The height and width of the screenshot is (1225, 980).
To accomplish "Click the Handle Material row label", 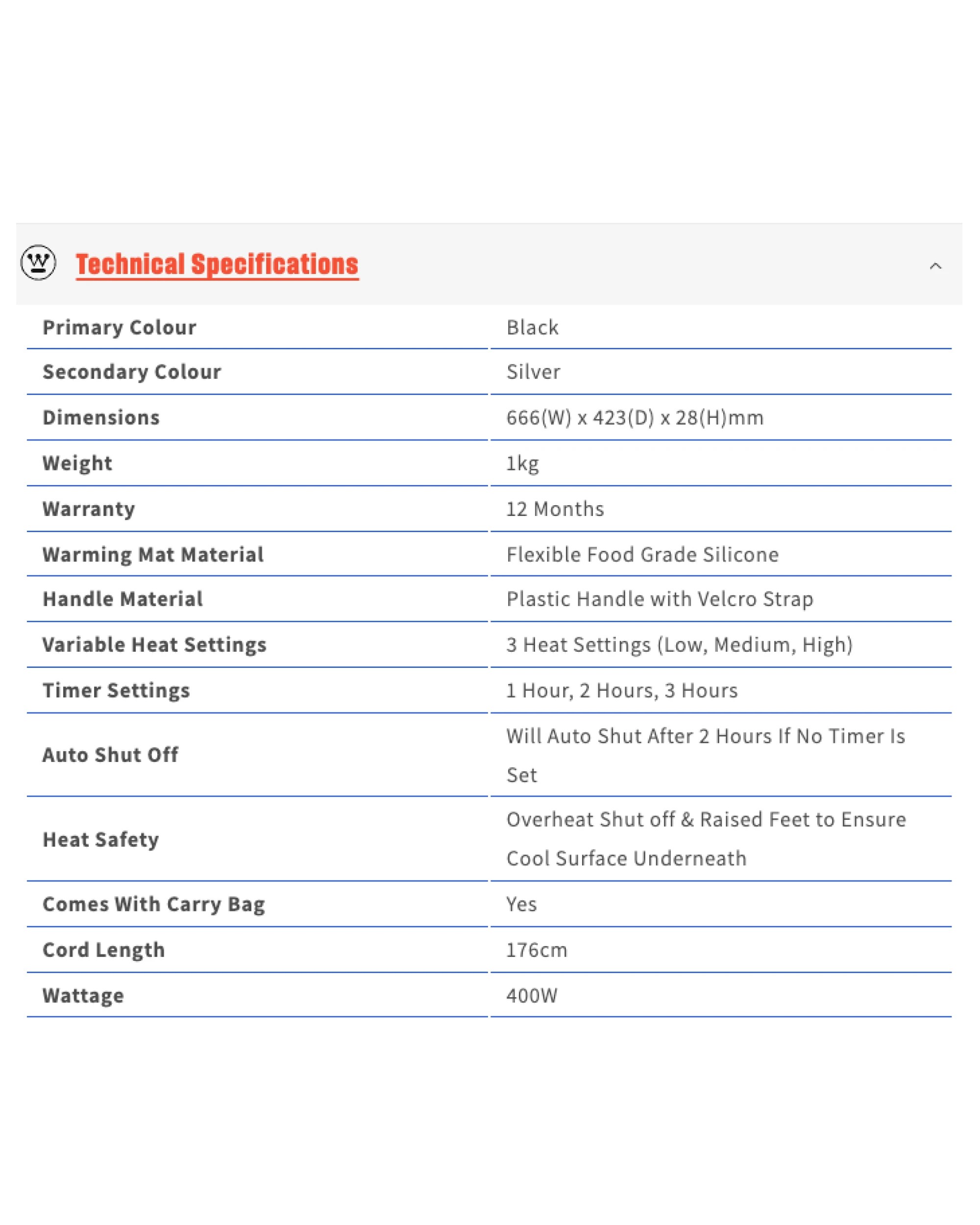I will (122, 599).
